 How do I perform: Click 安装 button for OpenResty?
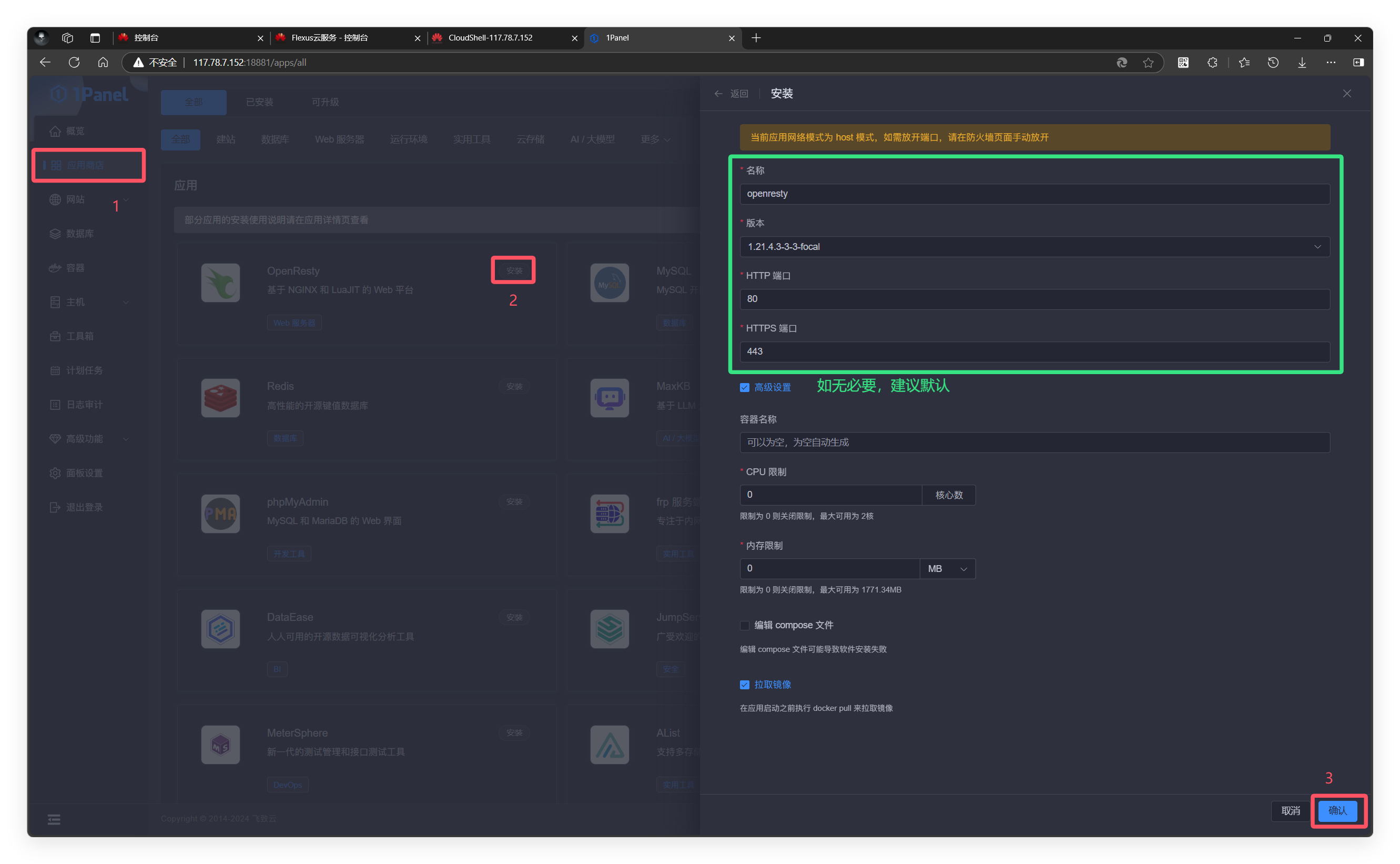514,270
